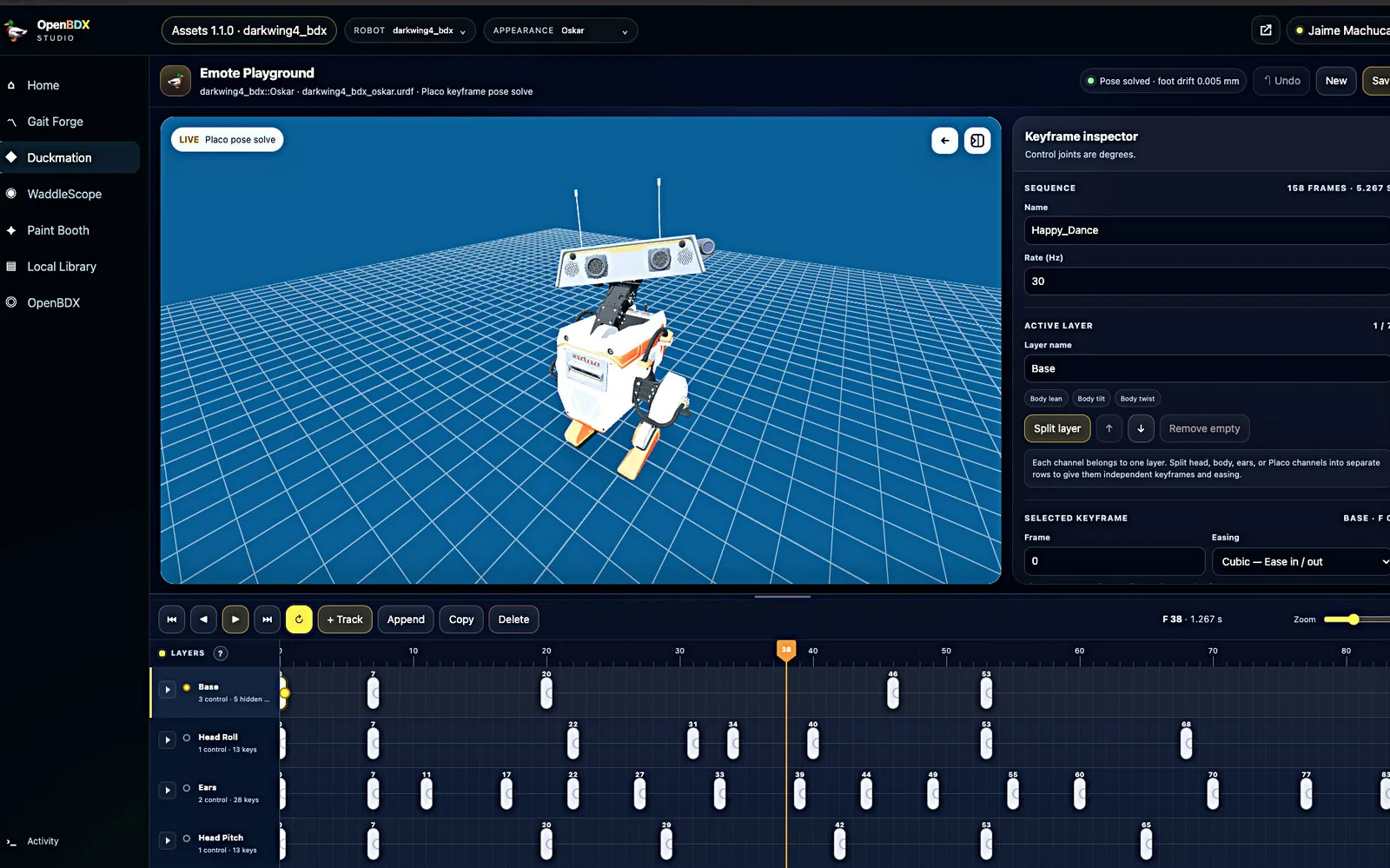The width and height of the screenshot is (1390, 868).
Task: Open the Easing Cubic dropdown
Action: point(1301,561)
